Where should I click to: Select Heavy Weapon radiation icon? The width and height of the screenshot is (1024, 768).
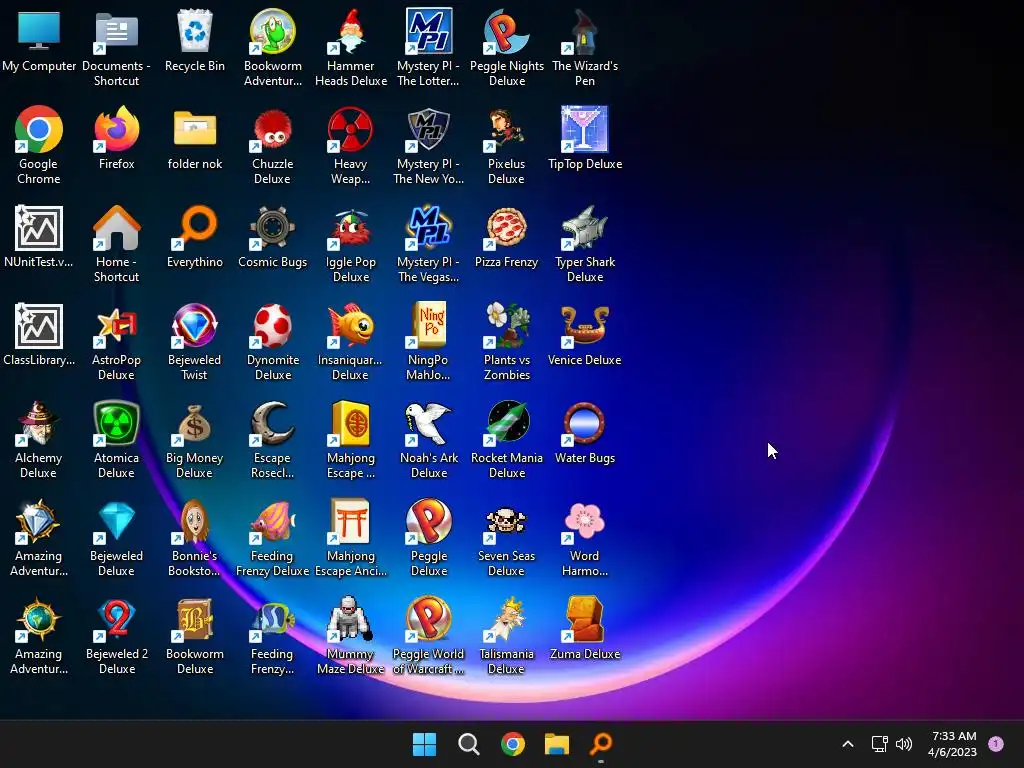351,129
